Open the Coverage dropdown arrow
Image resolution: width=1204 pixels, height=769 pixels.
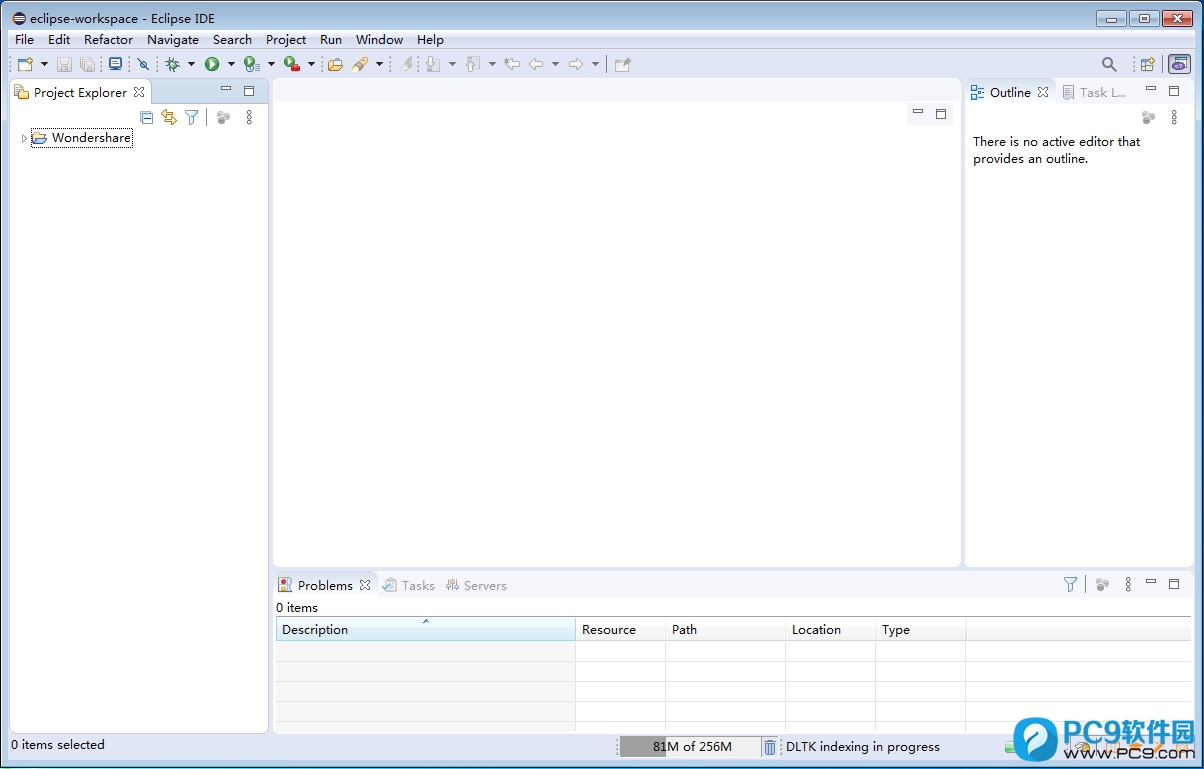(271, 64)
